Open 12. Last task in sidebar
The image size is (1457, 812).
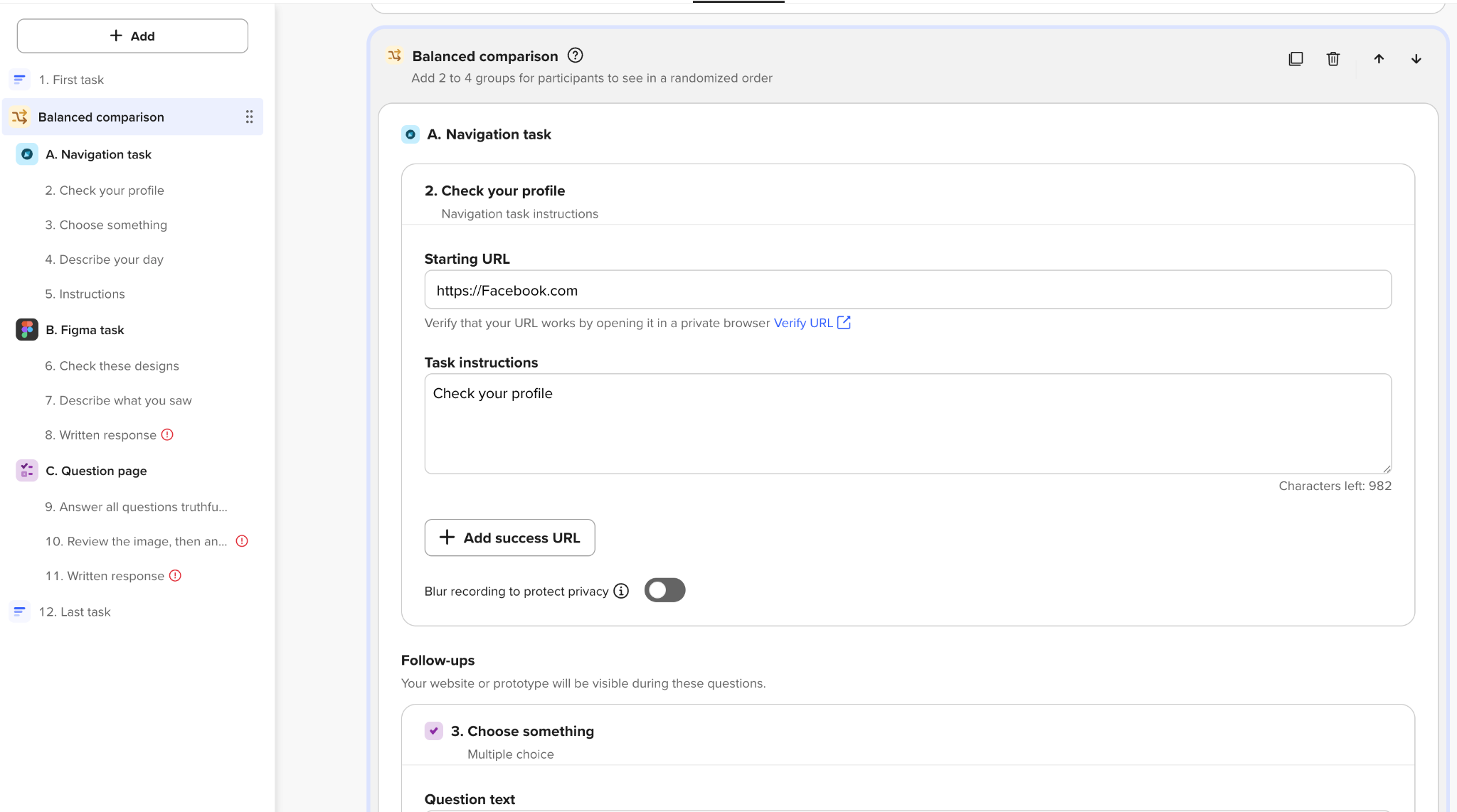(x=75, y=611)
